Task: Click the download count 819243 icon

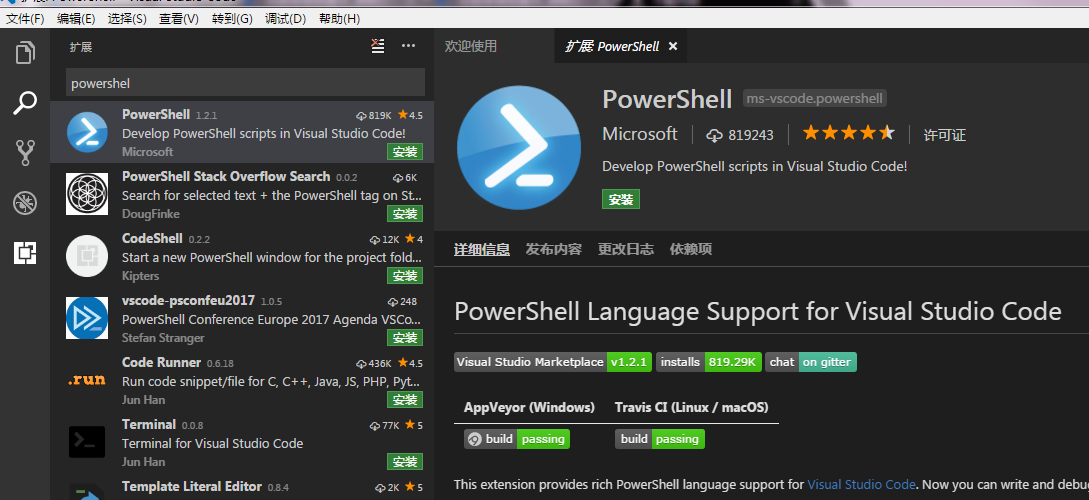Action: pos(715,135)
